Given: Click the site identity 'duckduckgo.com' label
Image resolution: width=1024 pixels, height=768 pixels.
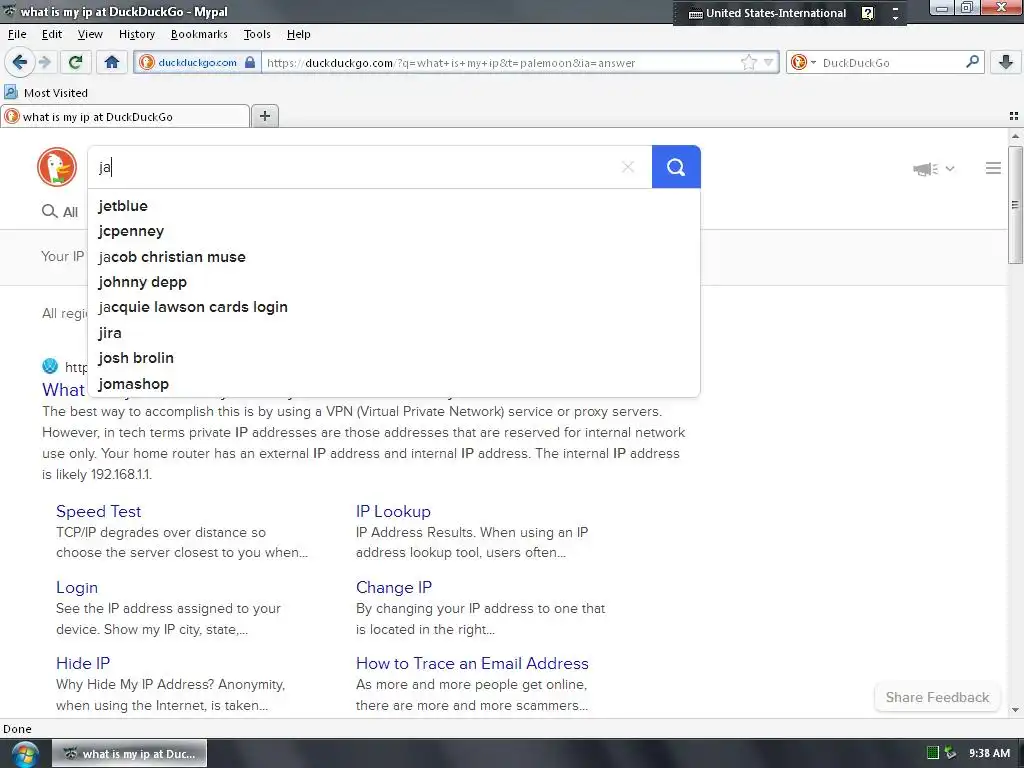Looking at the screenshot, I should coord(197,63).
